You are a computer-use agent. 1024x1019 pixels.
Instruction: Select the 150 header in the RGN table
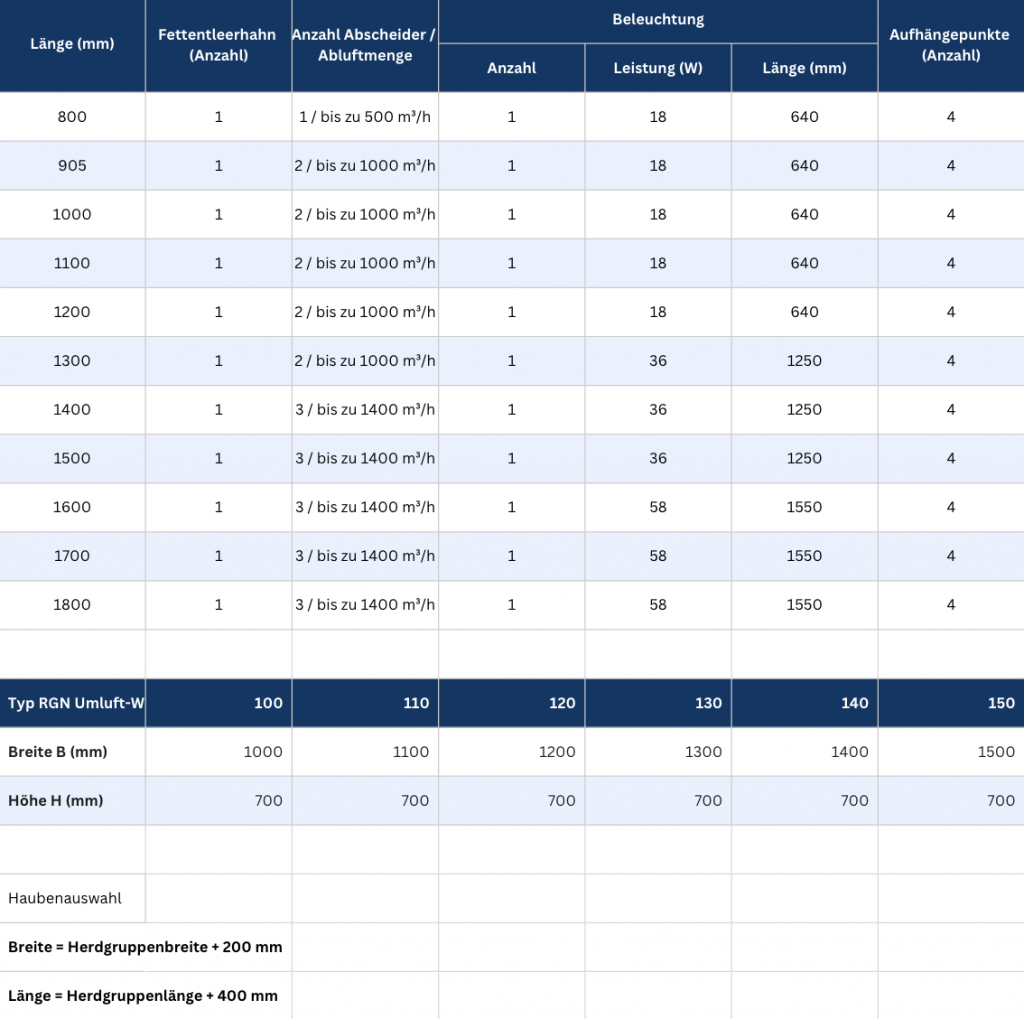point(1000,703)
